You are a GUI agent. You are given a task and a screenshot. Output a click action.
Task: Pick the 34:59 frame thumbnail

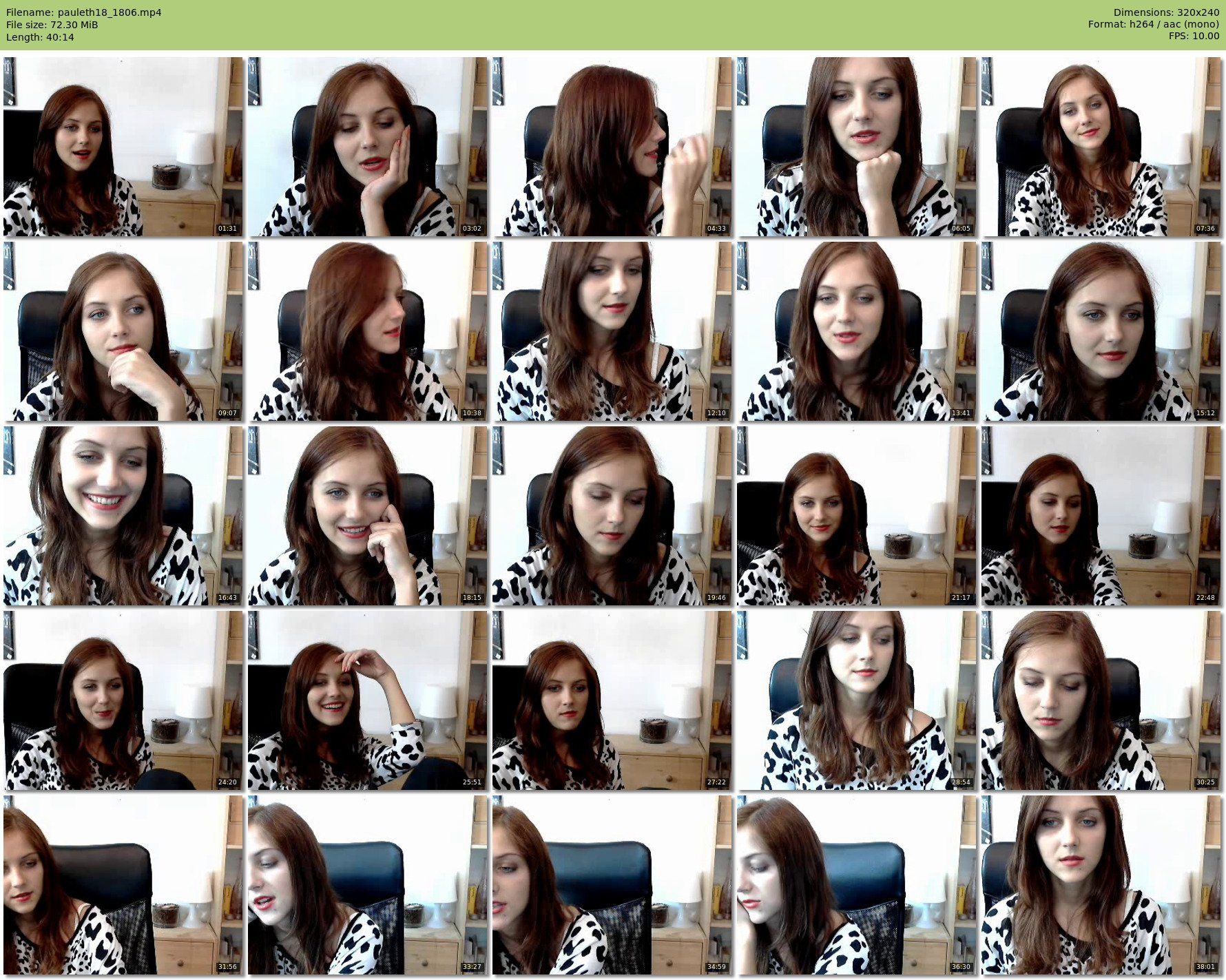point(612,885)
